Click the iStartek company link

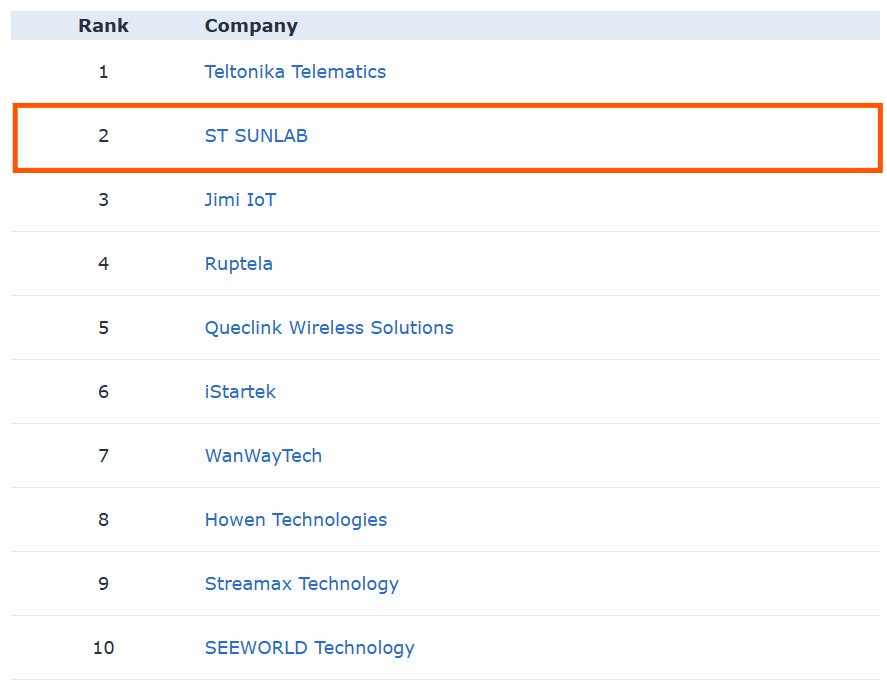click(x=240, y=392)
